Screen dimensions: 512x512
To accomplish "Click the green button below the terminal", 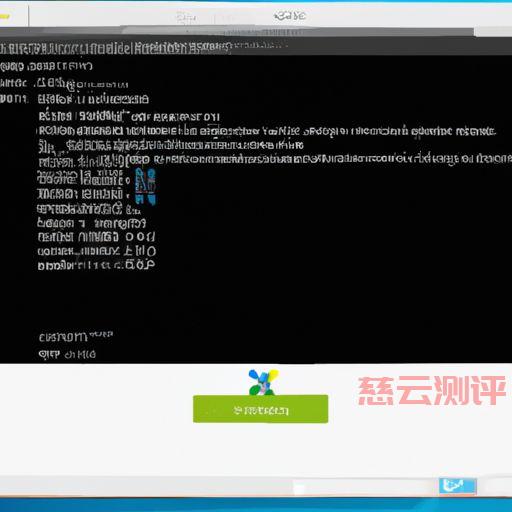I will pyautogui.click(x=260, y=409).
